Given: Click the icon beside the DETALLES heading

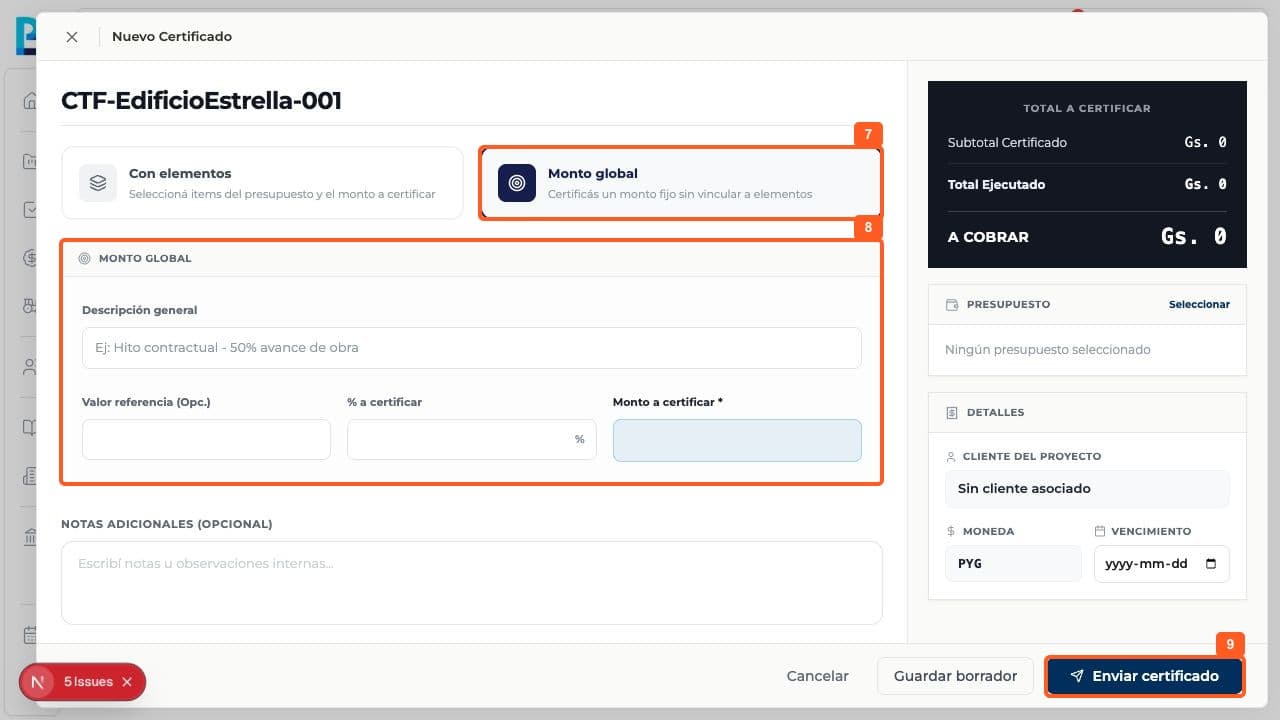Looking at the screenshot, I should pyautogui.click(x=952, y=412).
